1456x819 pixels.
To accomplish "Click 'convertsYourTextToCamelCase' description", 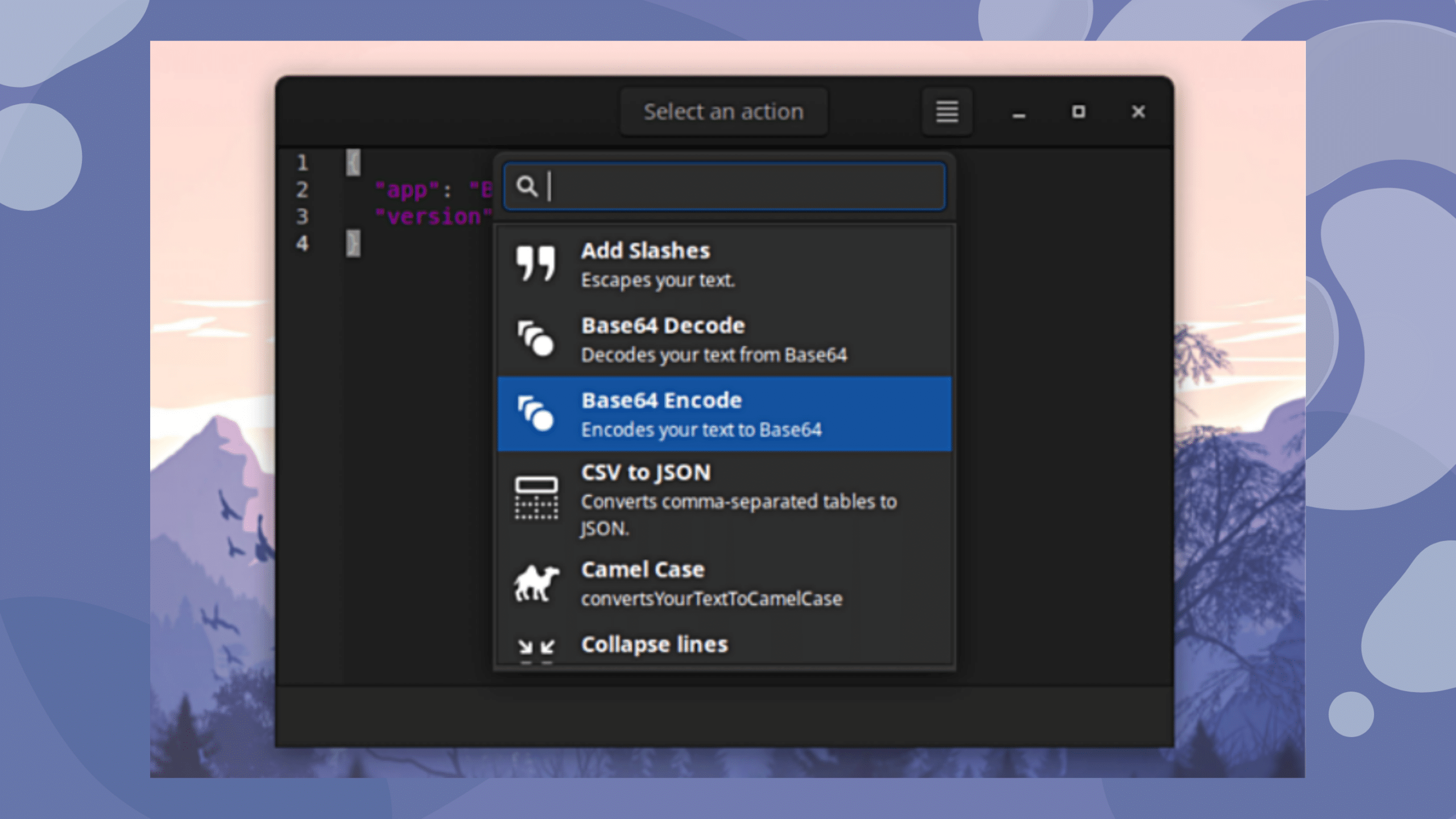I will pos(712,599).
